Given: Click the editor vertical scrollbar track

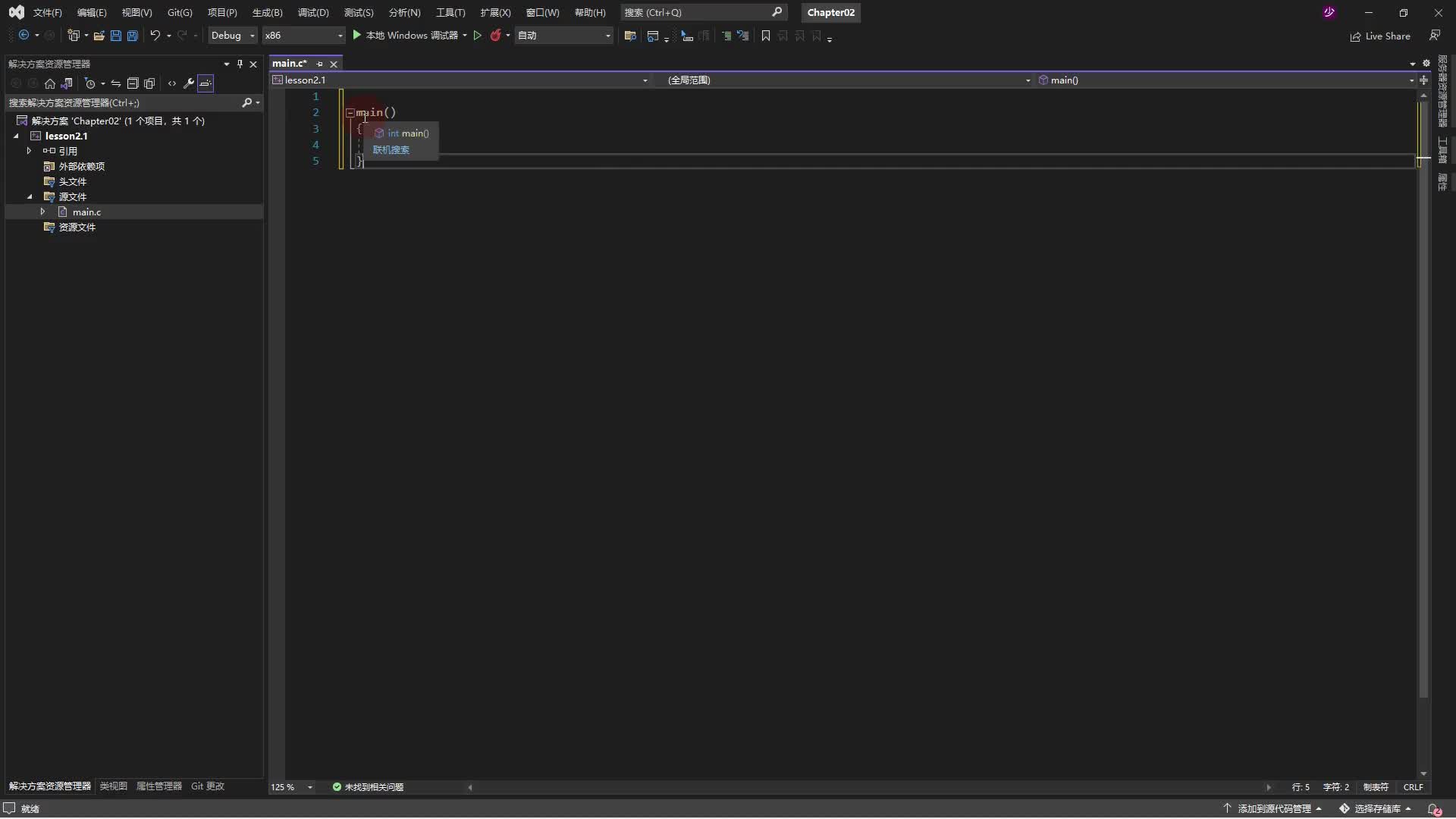Looking at the screenshot, I should click(1423, 435).
